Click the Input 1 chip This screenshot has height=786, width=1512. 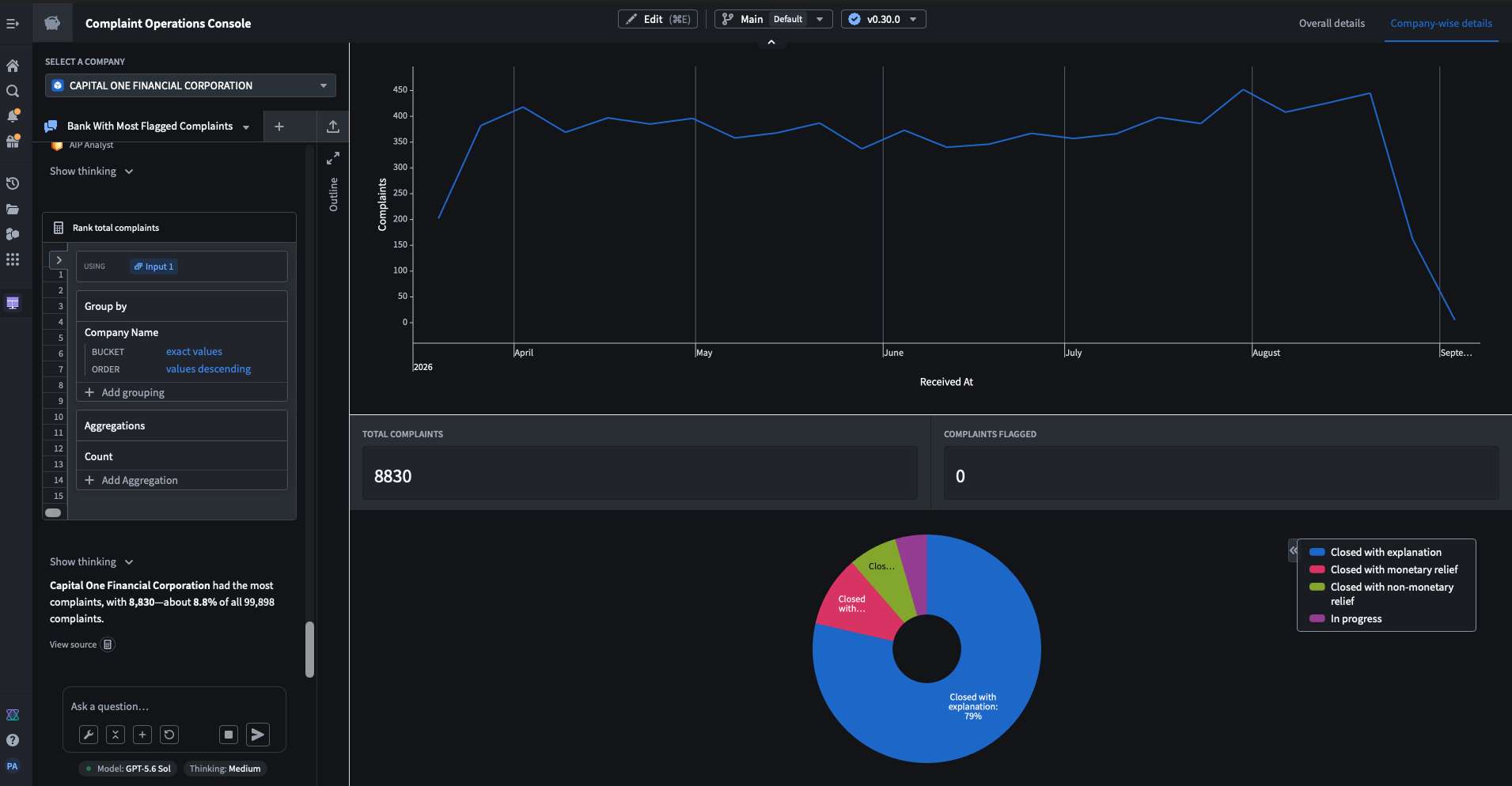[153, 266]
